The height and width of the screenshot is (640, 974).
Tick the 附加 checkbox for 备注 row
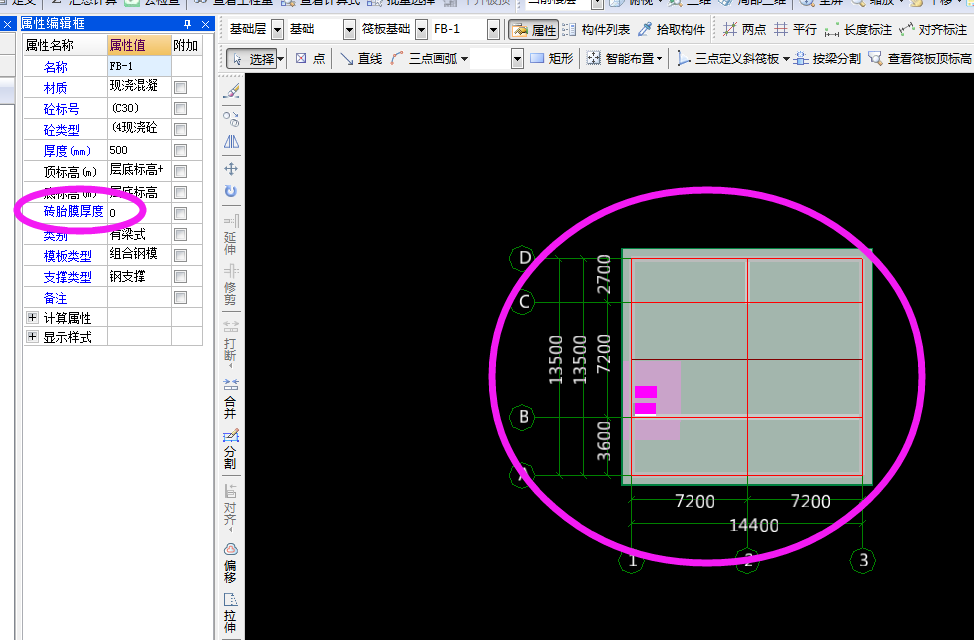point(181,298)
